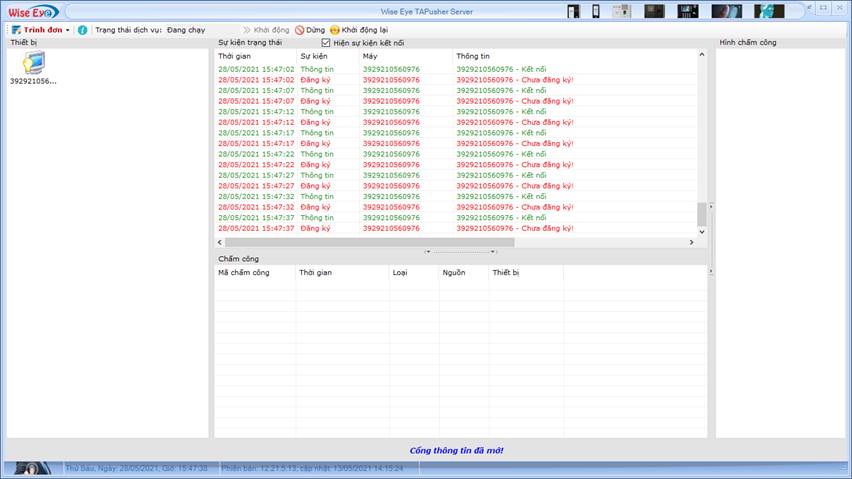Click Mã chấm công column header
The height and width of the screenshot is (479, 852).
[x=244, y=272]
